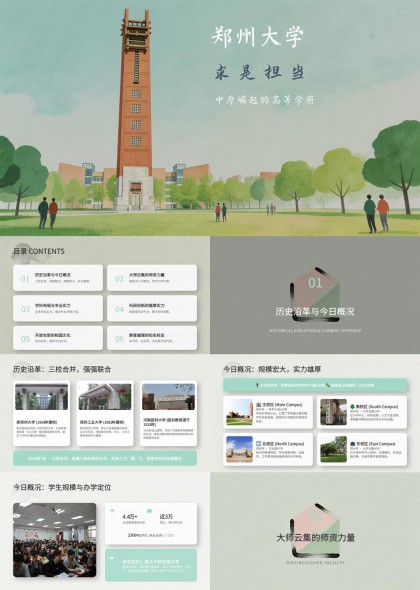Click the North Campus icon
Image resolution: width=420 pixels, height=590 pixels.
tap(259, 444)
